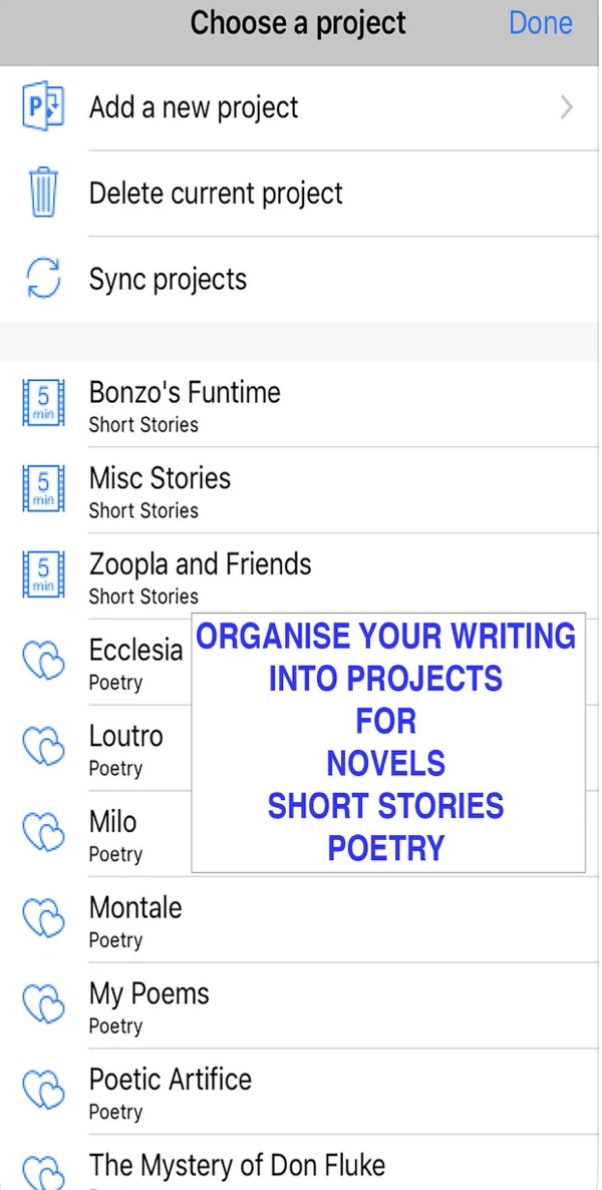The width and height of the screenshot is (602, 1190).
Task: Tap the trash can delete icon
Action: [43, 193]
